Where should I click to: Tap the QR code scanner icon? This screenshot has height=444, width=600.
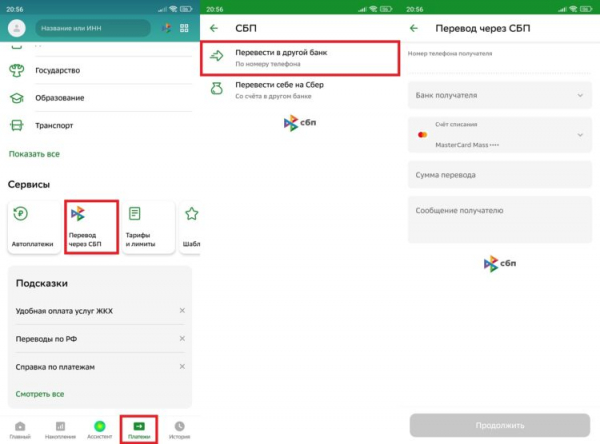[184, 28]
